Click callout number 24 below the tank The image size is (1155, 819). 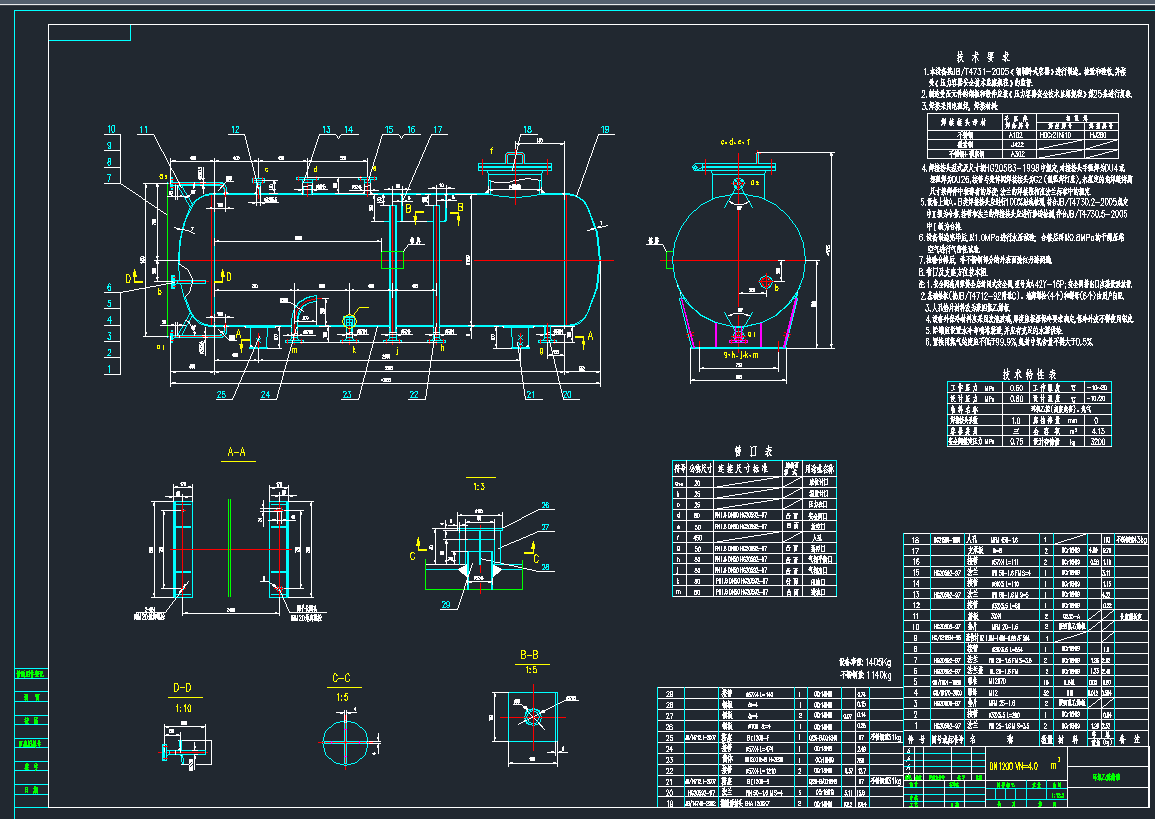[x=265, y=395]
